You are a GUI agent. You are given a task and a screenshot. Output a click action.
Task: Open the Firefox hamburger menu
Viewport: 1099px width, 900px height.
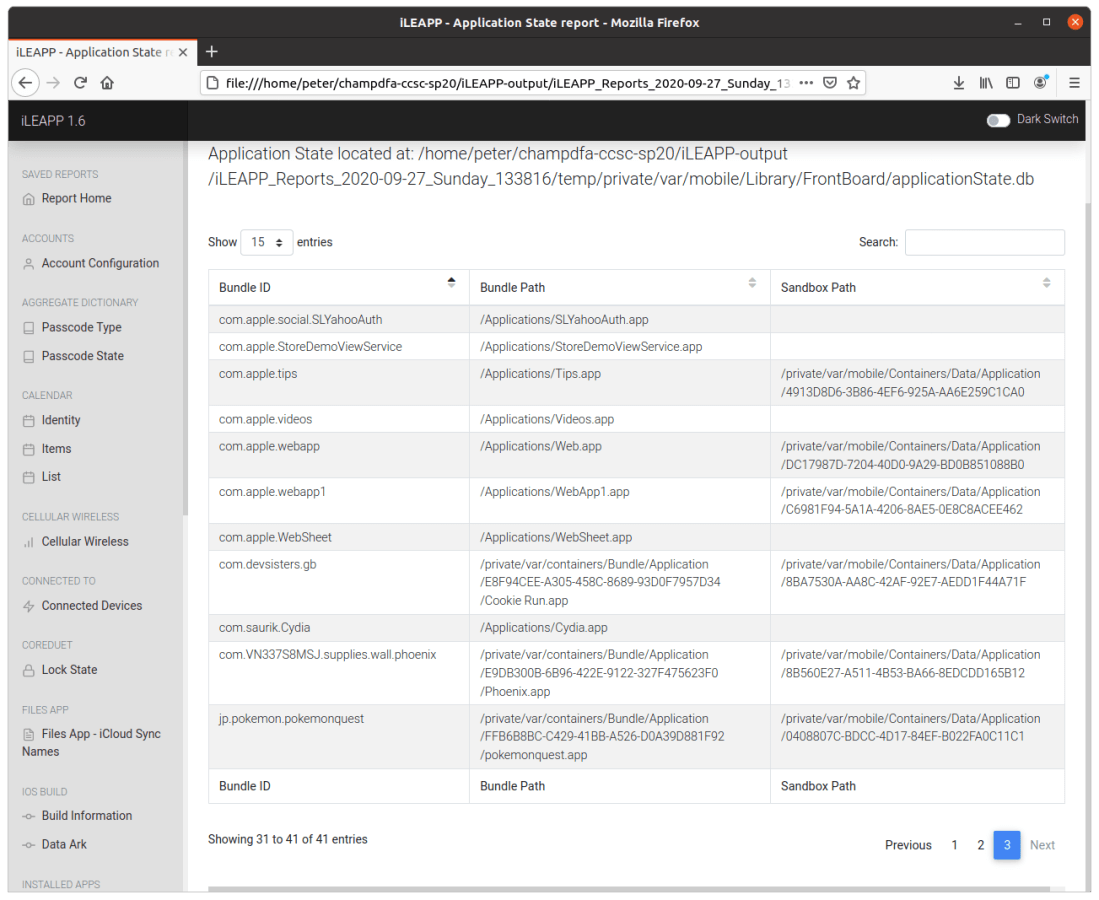[x=1074, y=83]
